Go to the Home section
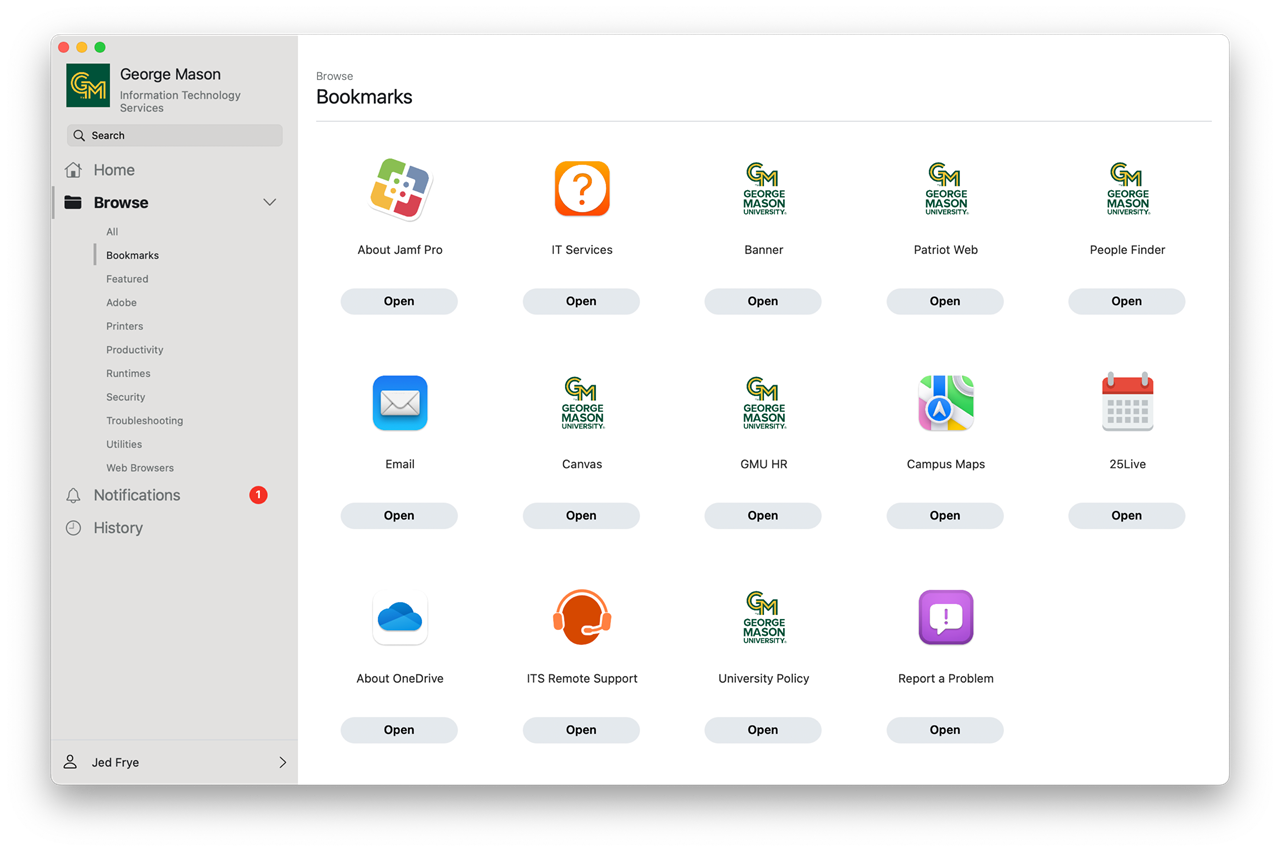This screenshot has width=1280, height=852. tap(114, 170)
